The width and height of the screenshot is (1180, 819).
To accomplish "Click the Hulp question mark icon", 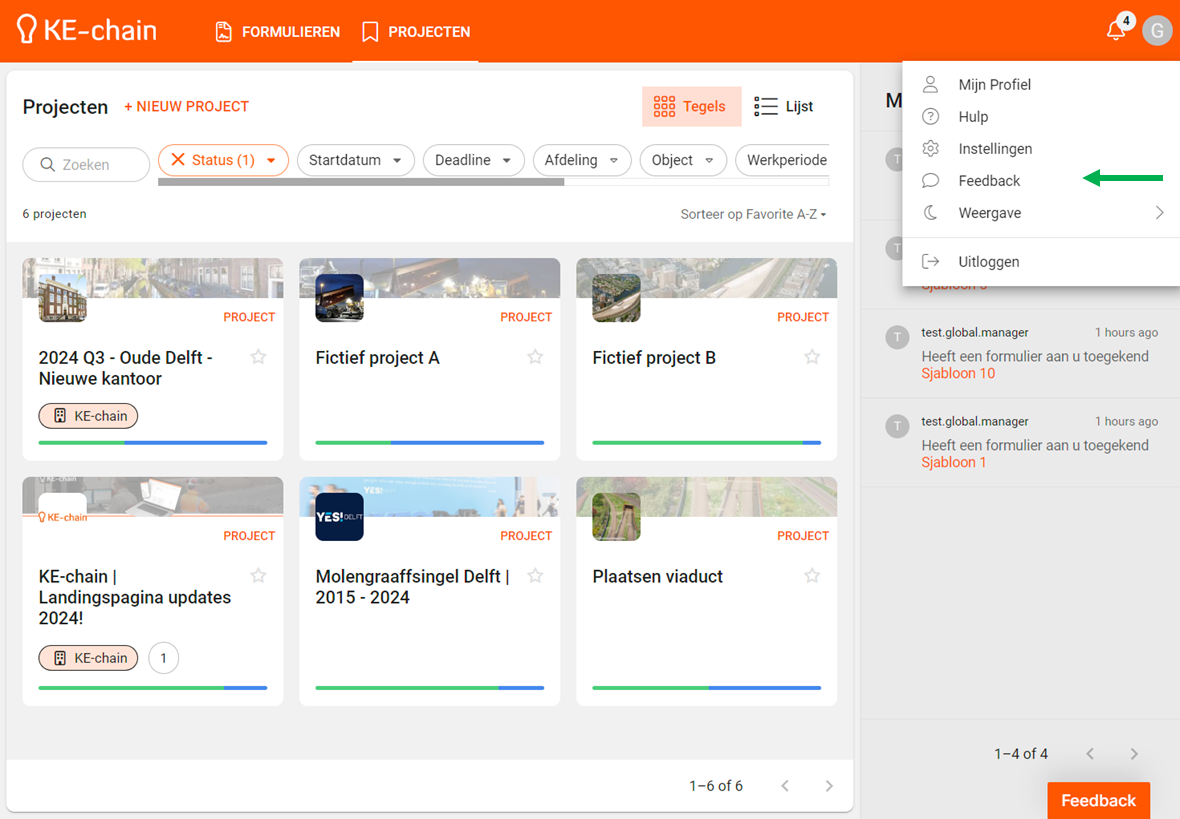I will [930, 117].
